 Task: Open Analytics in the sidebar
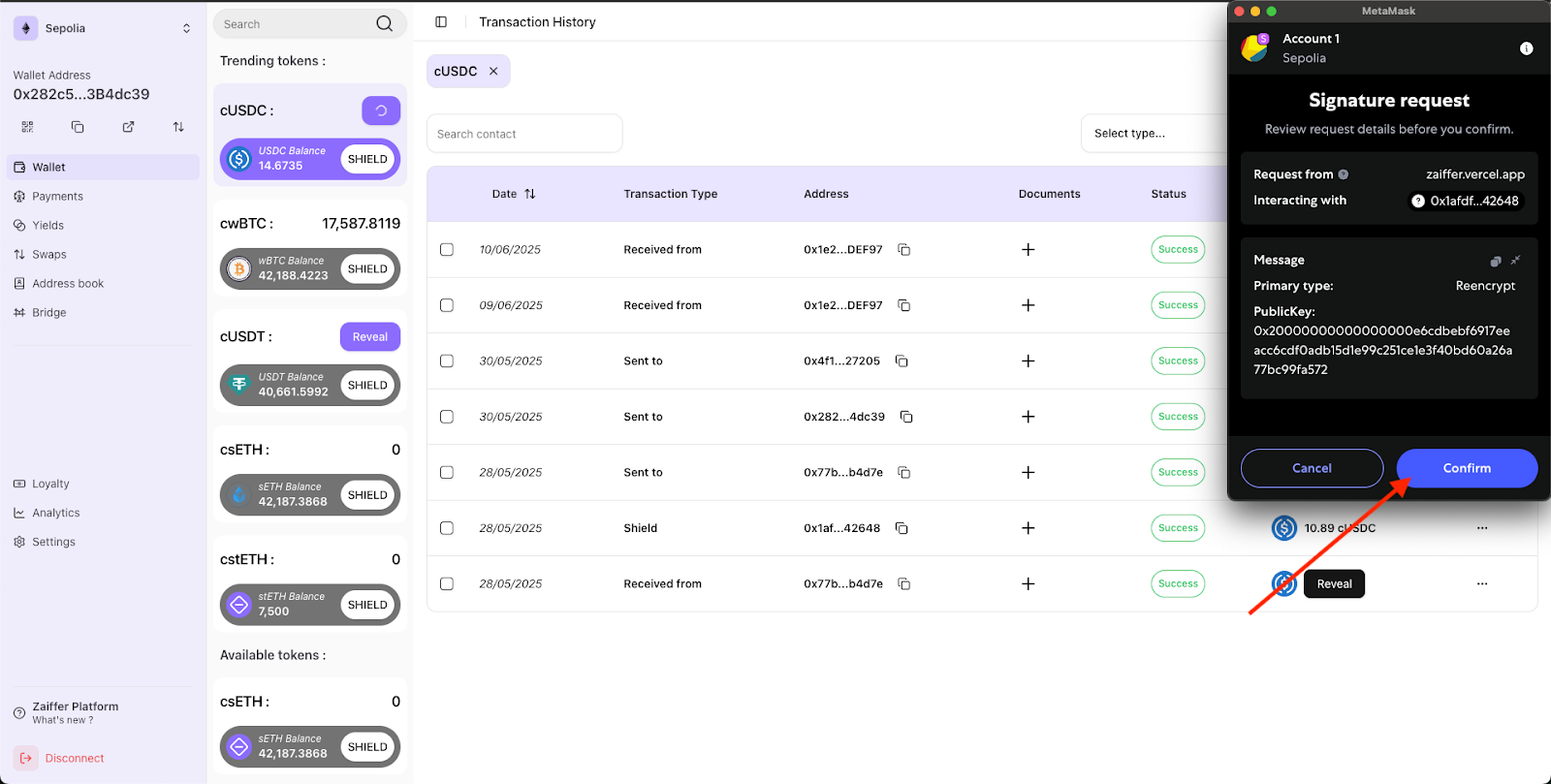[x=103, y=514]
